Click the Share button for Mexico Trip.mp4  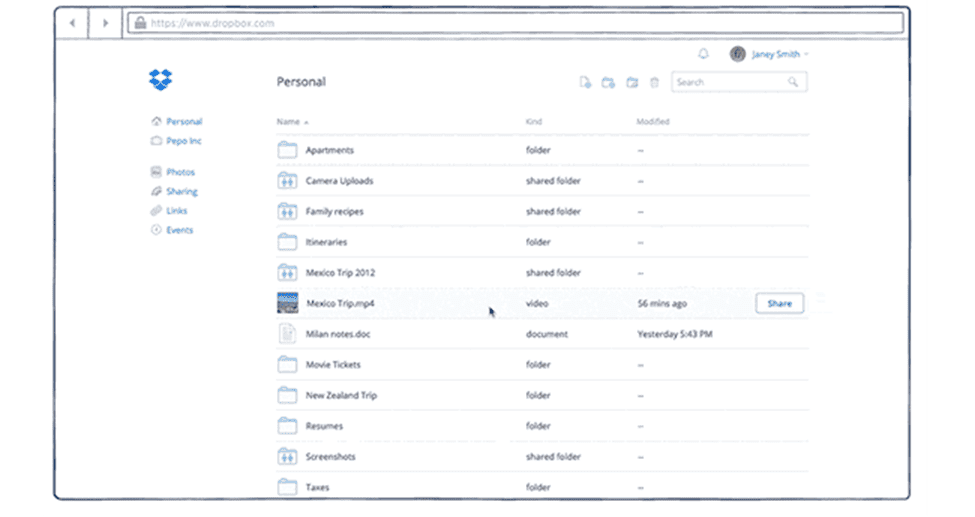point(780,303)
